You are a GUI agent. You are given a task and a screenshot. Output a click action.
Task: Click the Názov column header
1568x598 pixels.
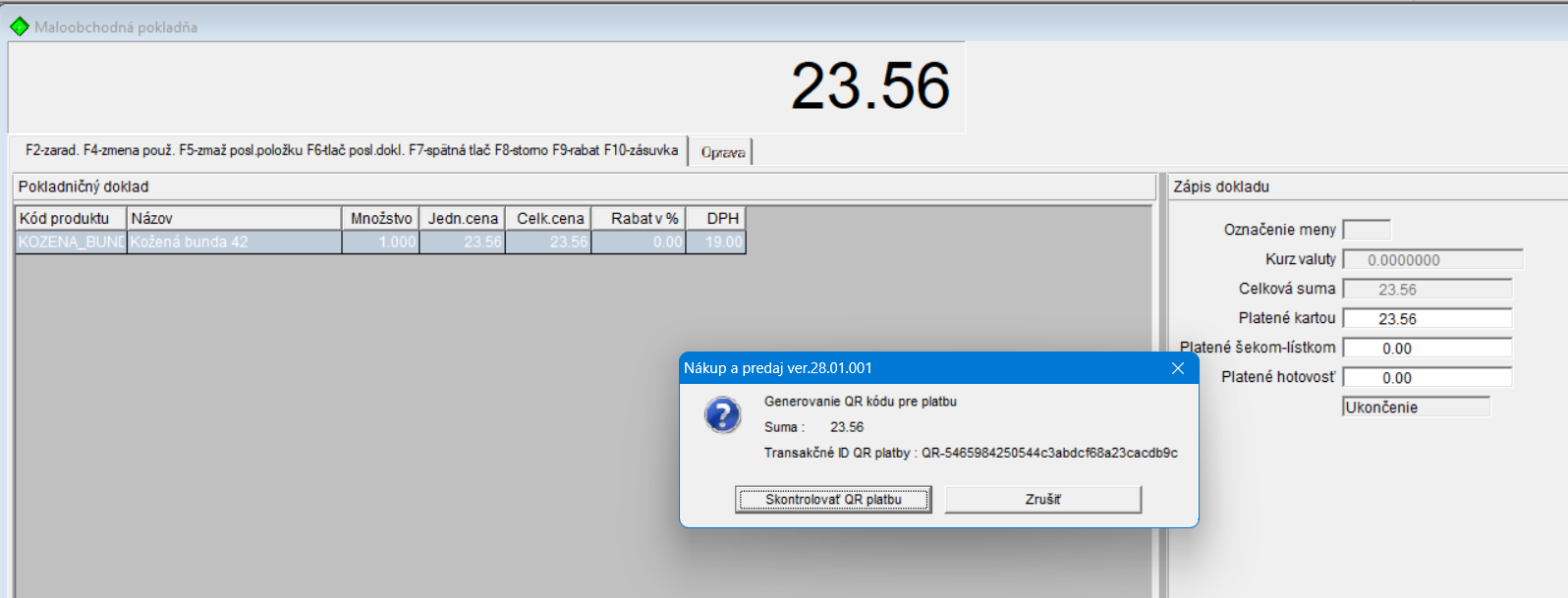234,218
